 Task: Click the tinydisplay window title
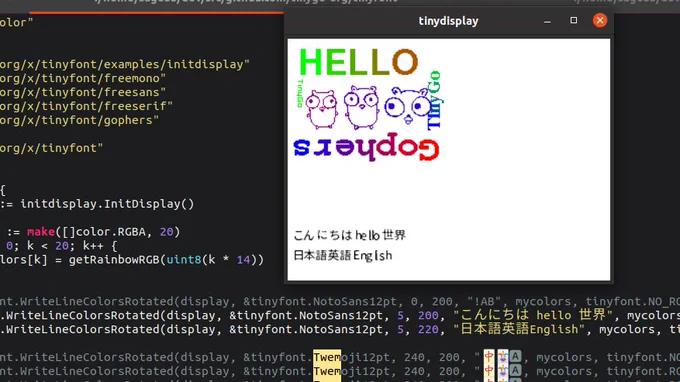click(448, 21)
